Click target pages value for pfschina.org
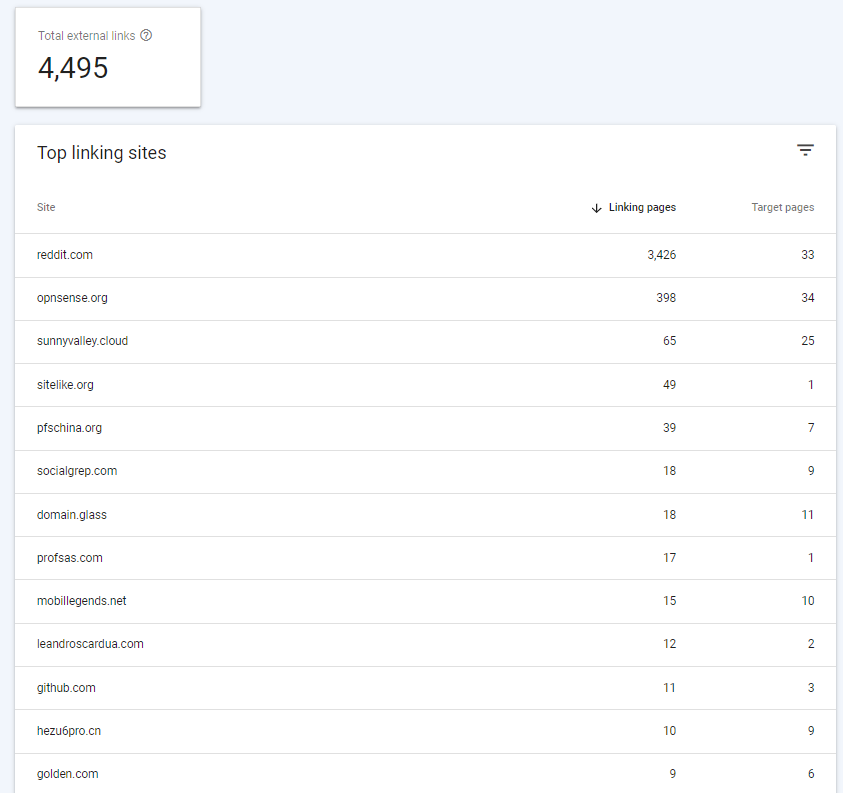843x793 pixels. [x=811, y=428]
